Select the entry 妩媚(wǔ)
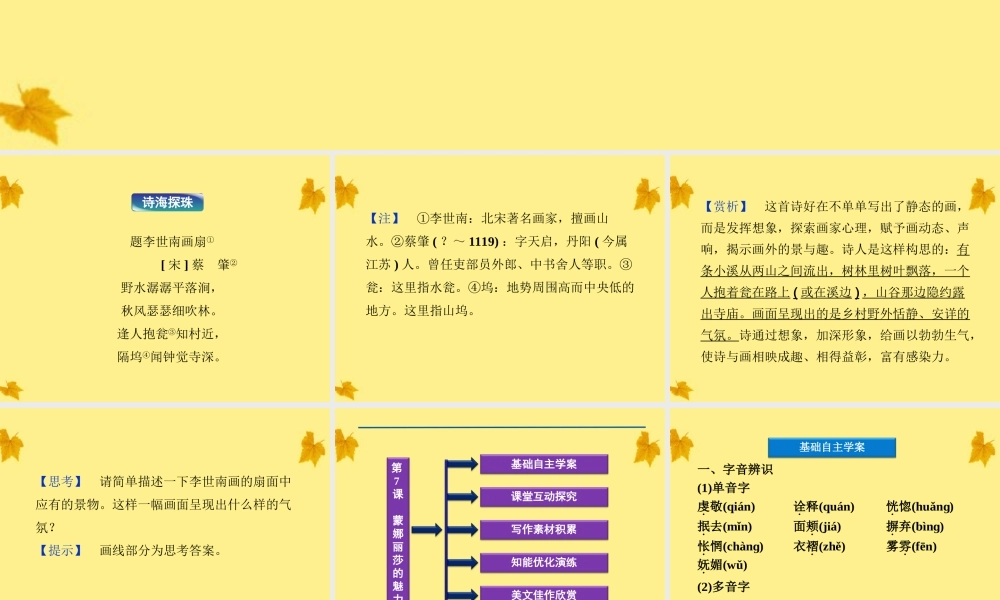The width and height of the screenshot is (1000, 600). tap(722, 566)
